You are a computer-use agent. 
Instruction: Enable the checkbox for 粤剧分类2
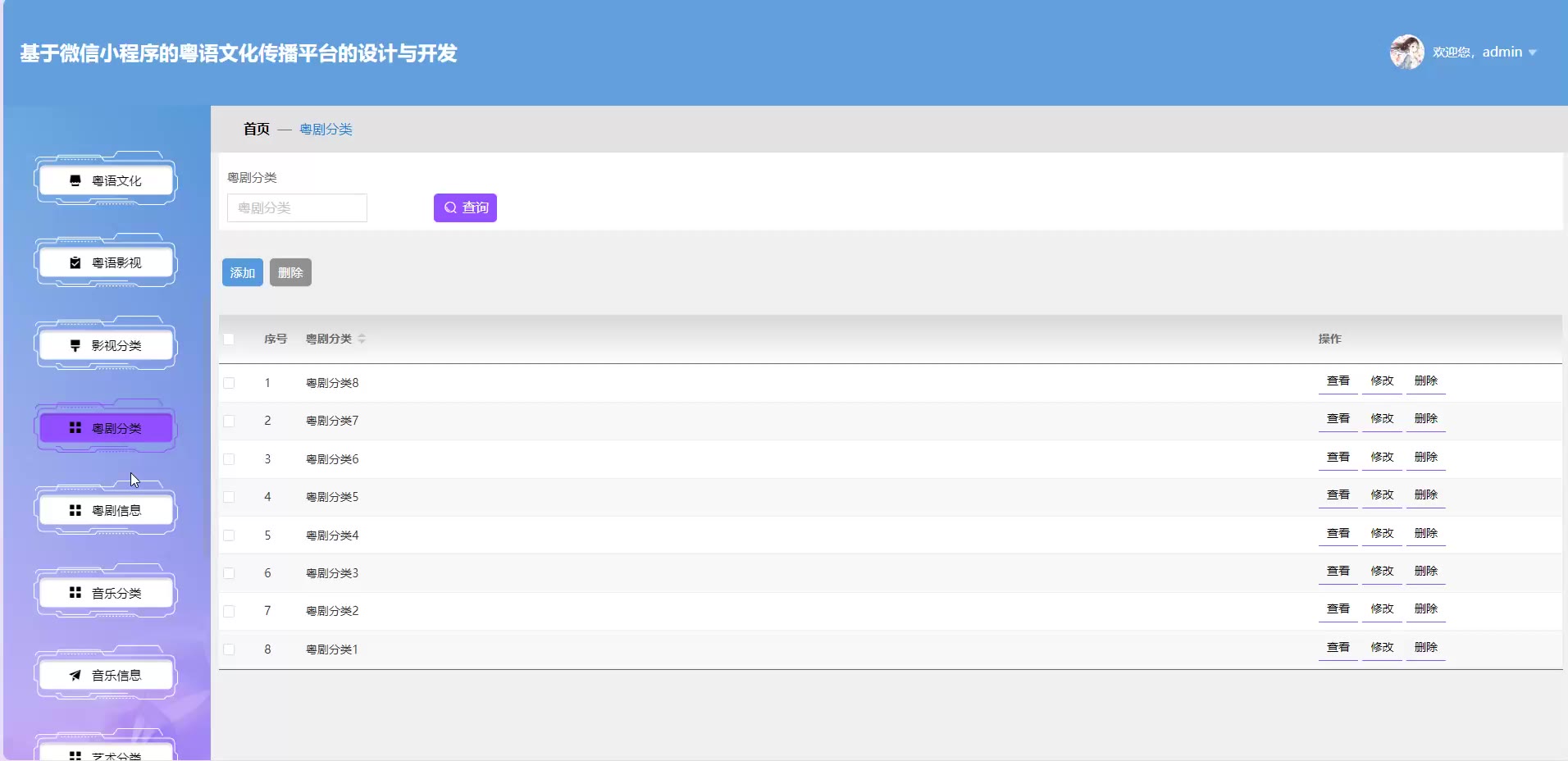(229, 611)
